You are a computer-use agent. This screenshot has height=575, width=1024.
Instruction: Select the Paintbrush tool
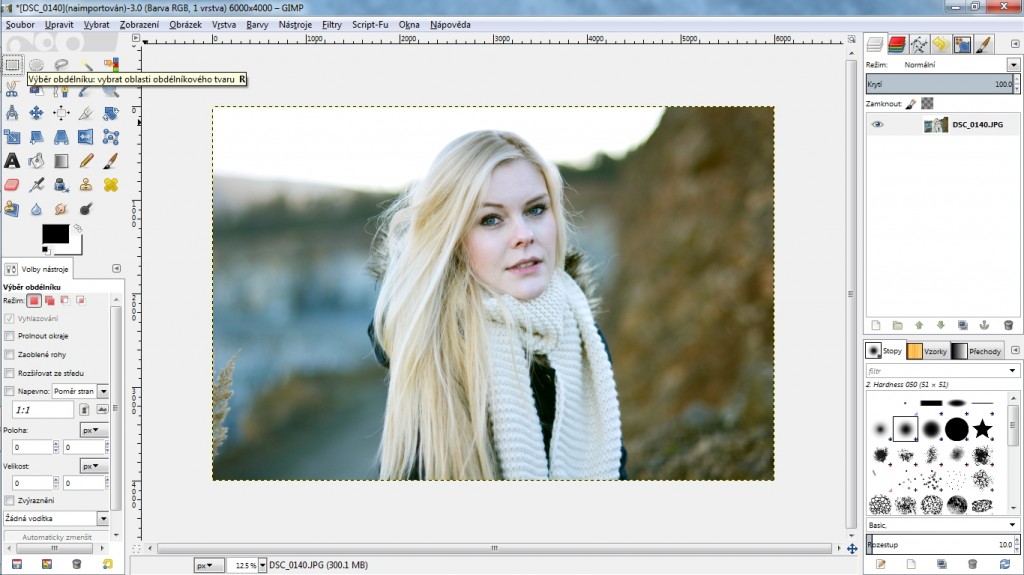tap(111, 161)
